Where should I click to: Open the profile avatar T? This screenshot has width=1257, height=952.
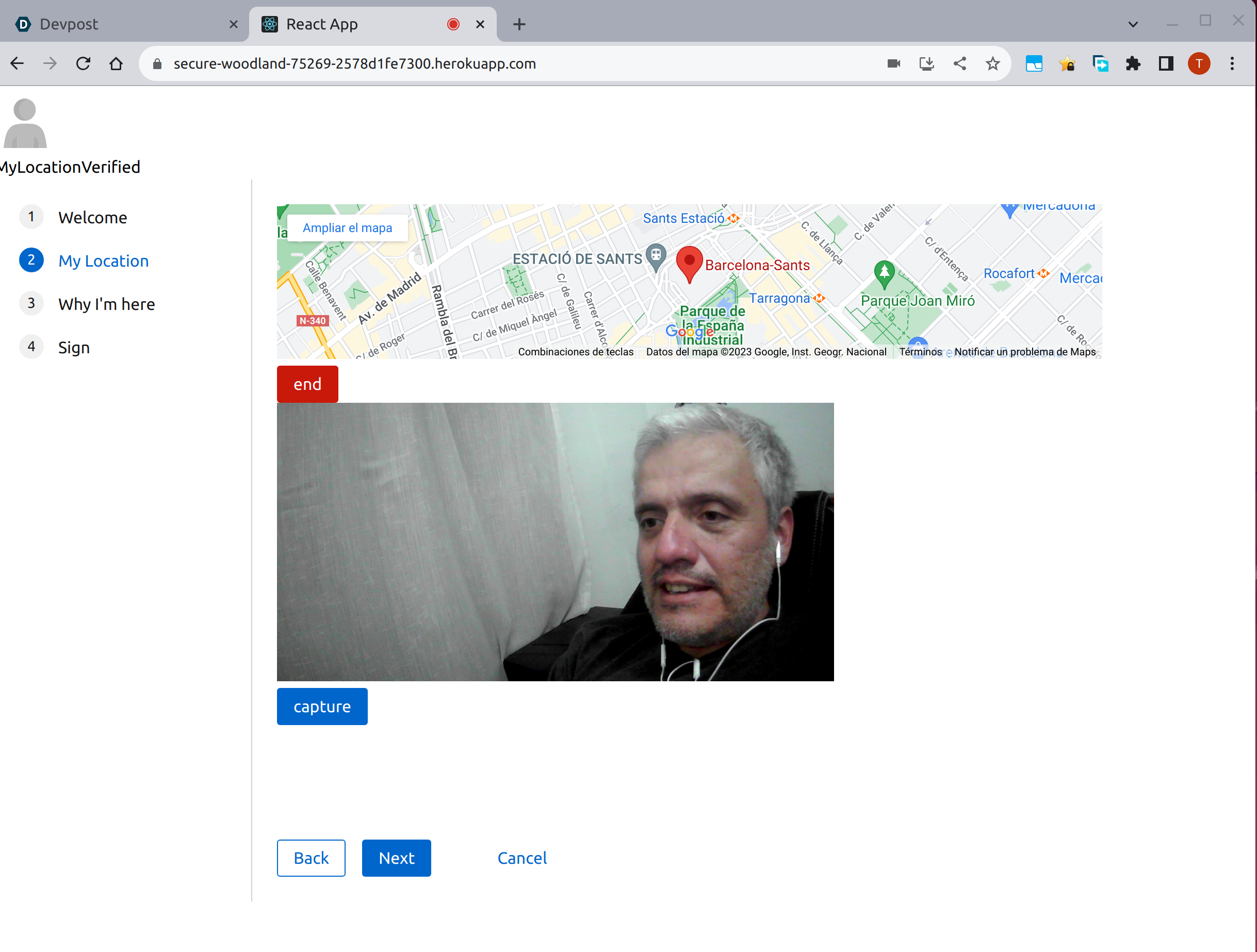(x=1199, y=63)
